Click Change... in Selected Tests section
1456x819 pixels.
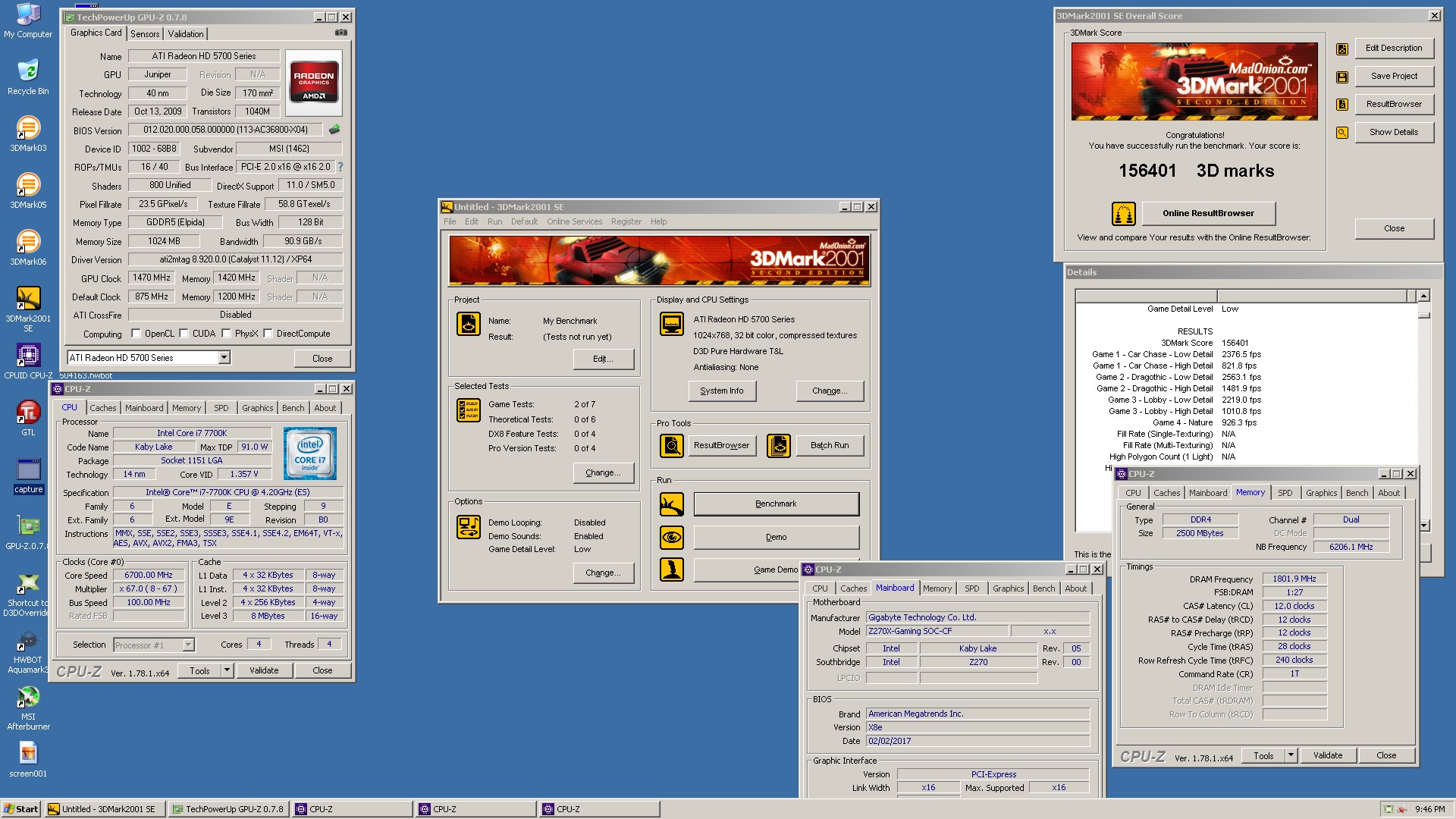tap(603, 473)
